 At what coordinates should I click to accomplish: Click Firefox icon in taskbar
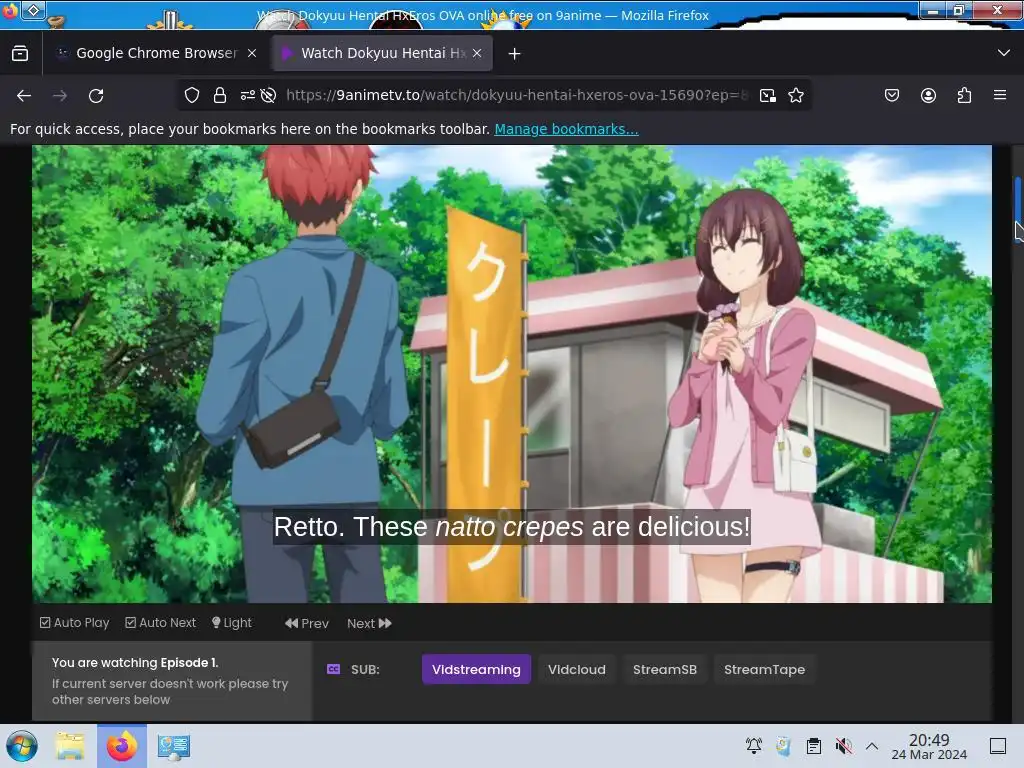point(122,746)
